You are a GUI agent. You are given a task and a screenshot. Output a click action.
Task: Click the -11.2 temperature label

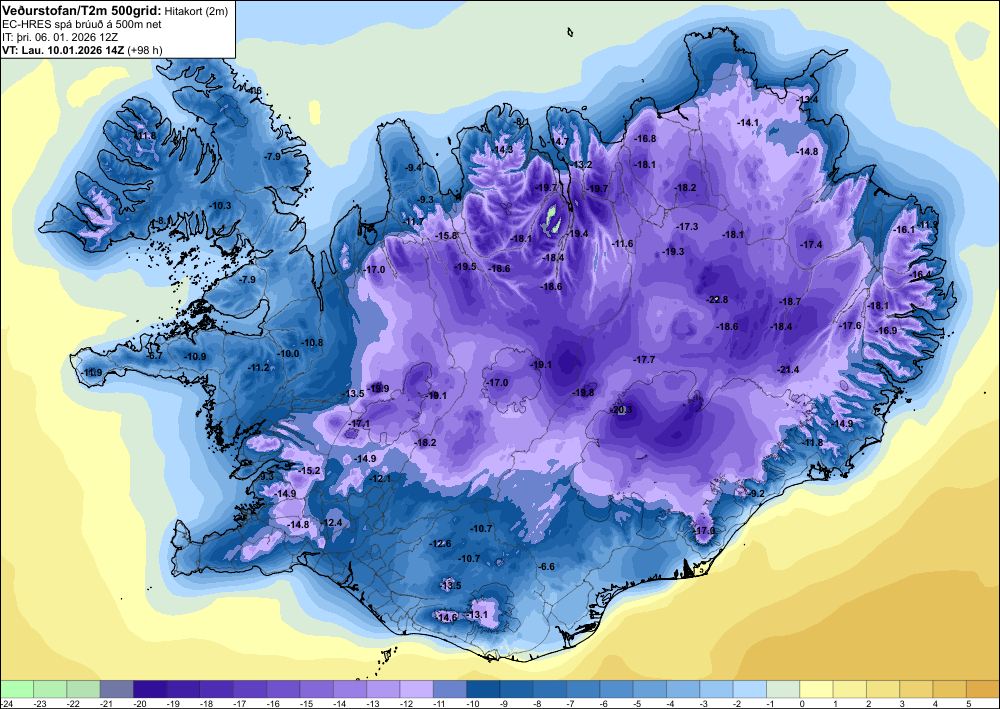(258, 367)
